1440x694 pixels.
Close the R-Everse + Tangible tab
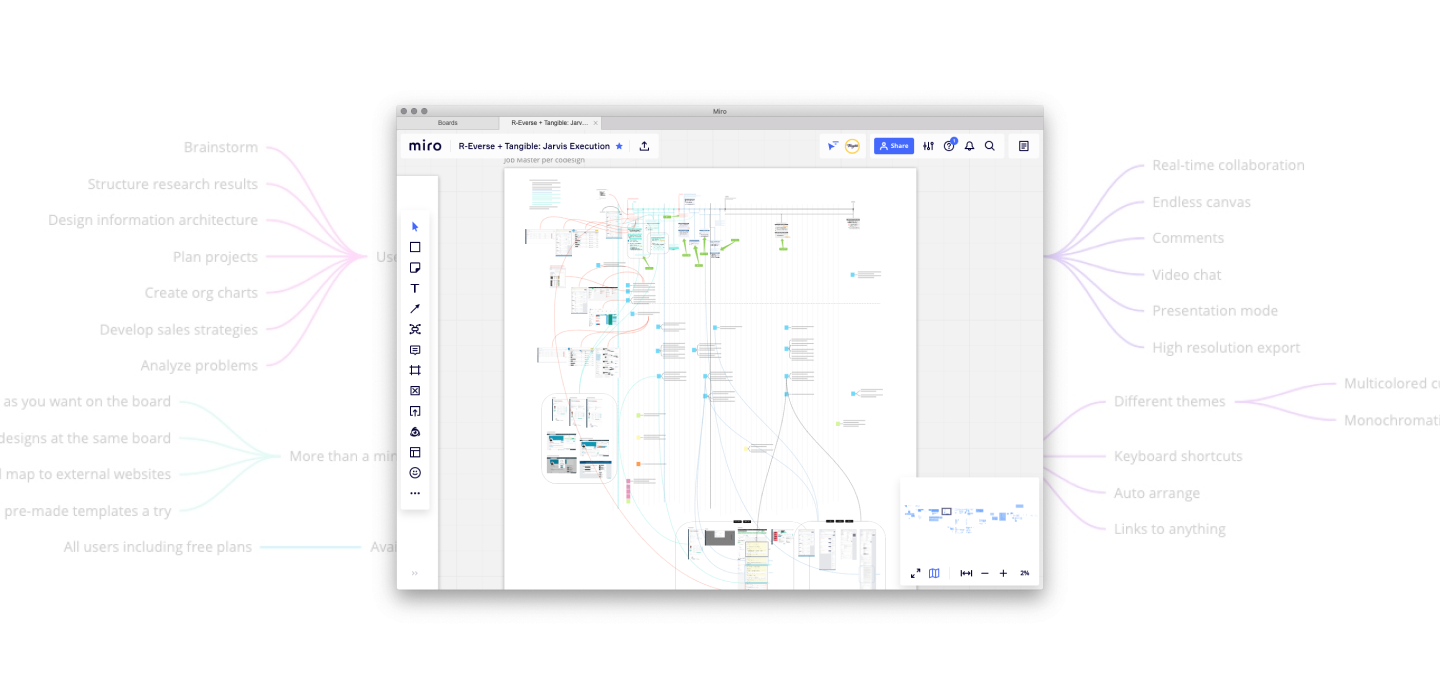click(596, 123)
